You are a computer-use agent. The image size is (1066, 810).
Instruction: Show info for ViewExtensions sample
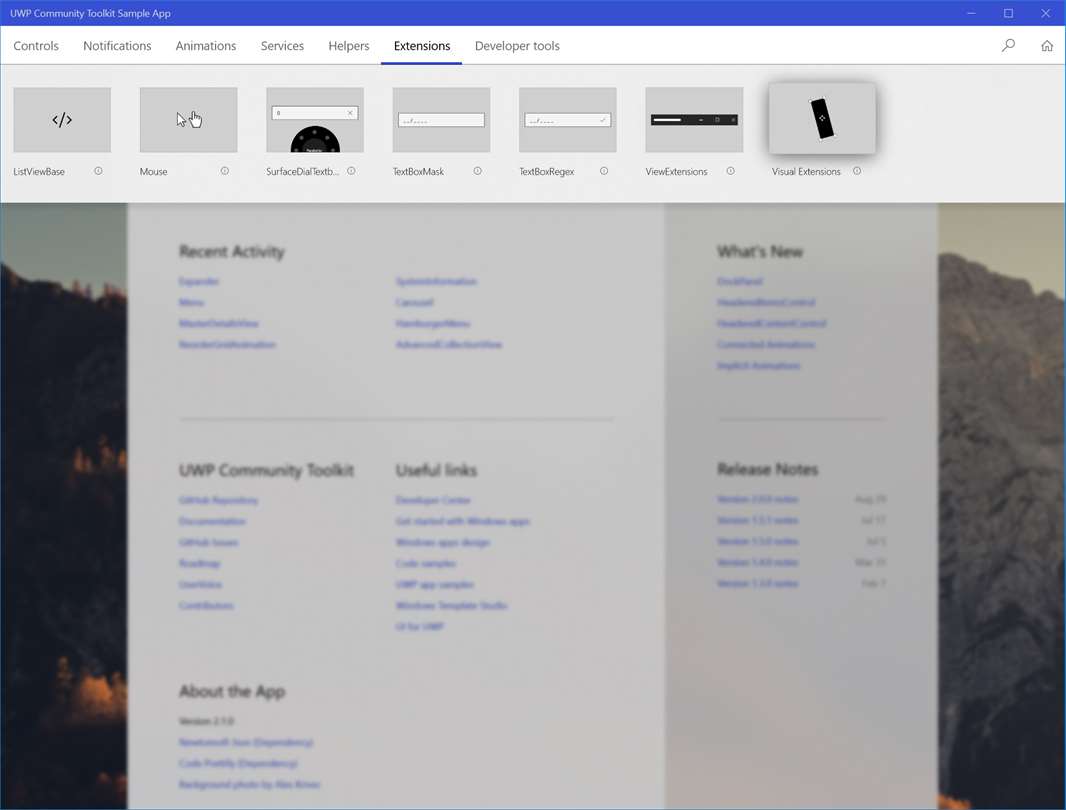pyautogui.click(x=731, y=171)
